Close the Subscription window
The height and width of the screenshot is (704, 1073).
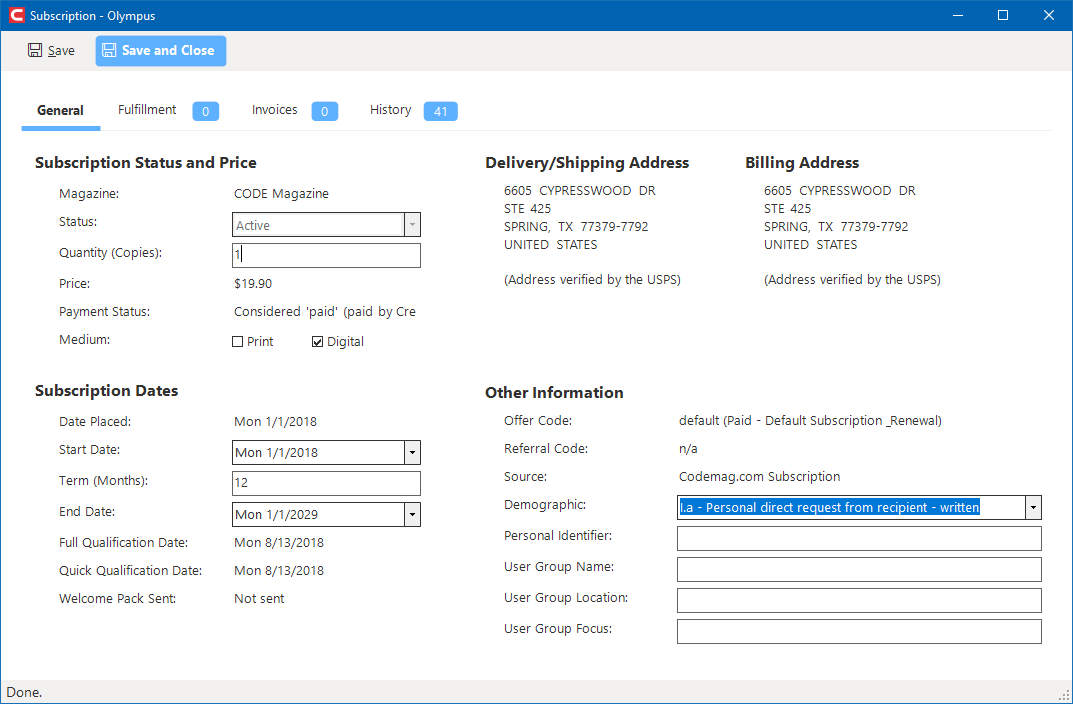click(1048, 15)
